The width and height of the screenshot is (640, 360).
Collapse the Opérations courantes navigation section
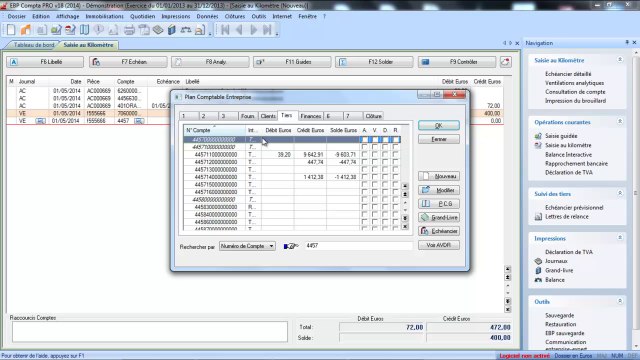point(620,122)
